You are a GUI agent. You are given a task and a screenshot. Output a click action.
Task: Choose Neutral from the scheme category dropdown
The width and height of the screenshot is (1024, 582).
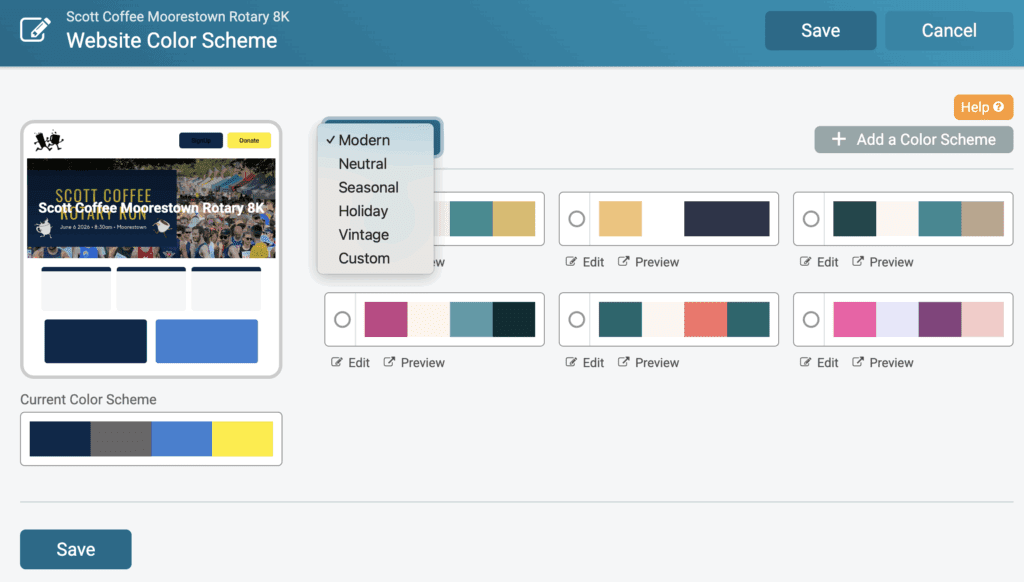pyautogui.click(x=363, y=164)
